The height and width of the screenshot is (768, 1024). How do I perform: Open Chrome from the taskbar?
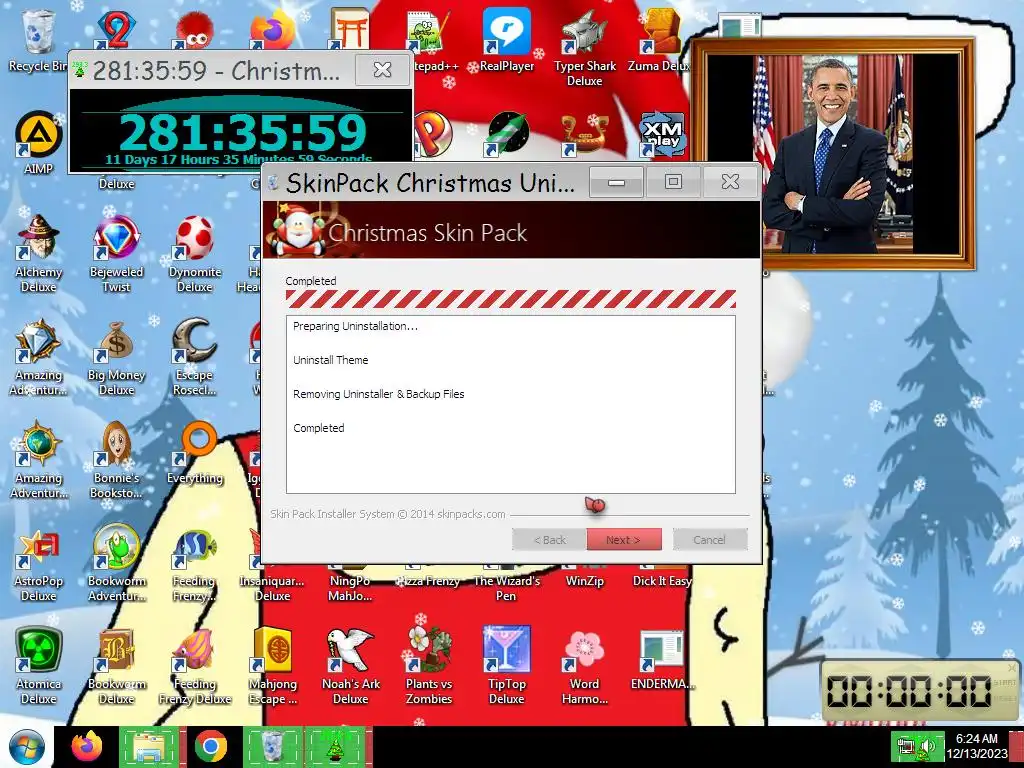pos(210,747)
